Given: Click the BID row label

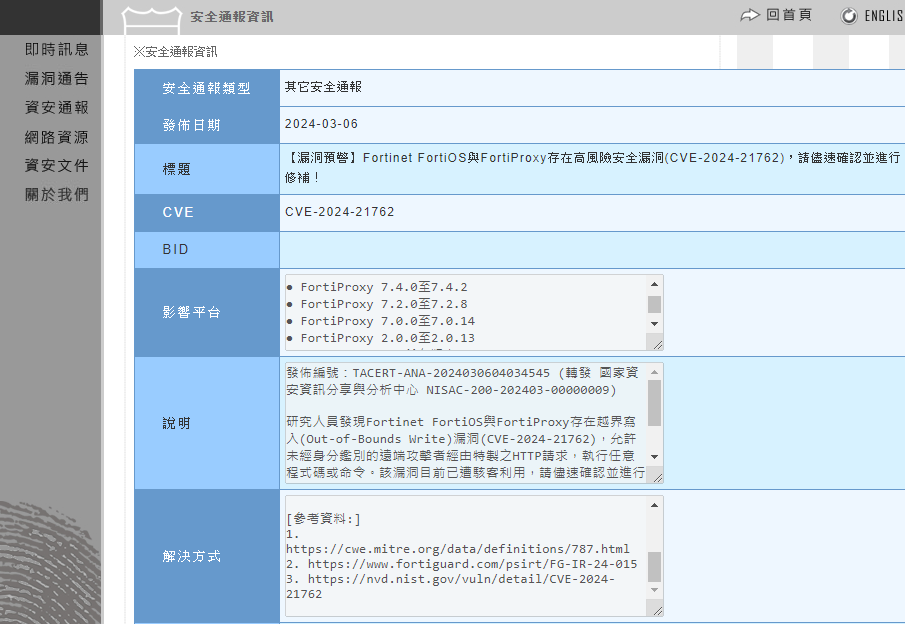Looking at the screenshot, I should pos(175,249).
